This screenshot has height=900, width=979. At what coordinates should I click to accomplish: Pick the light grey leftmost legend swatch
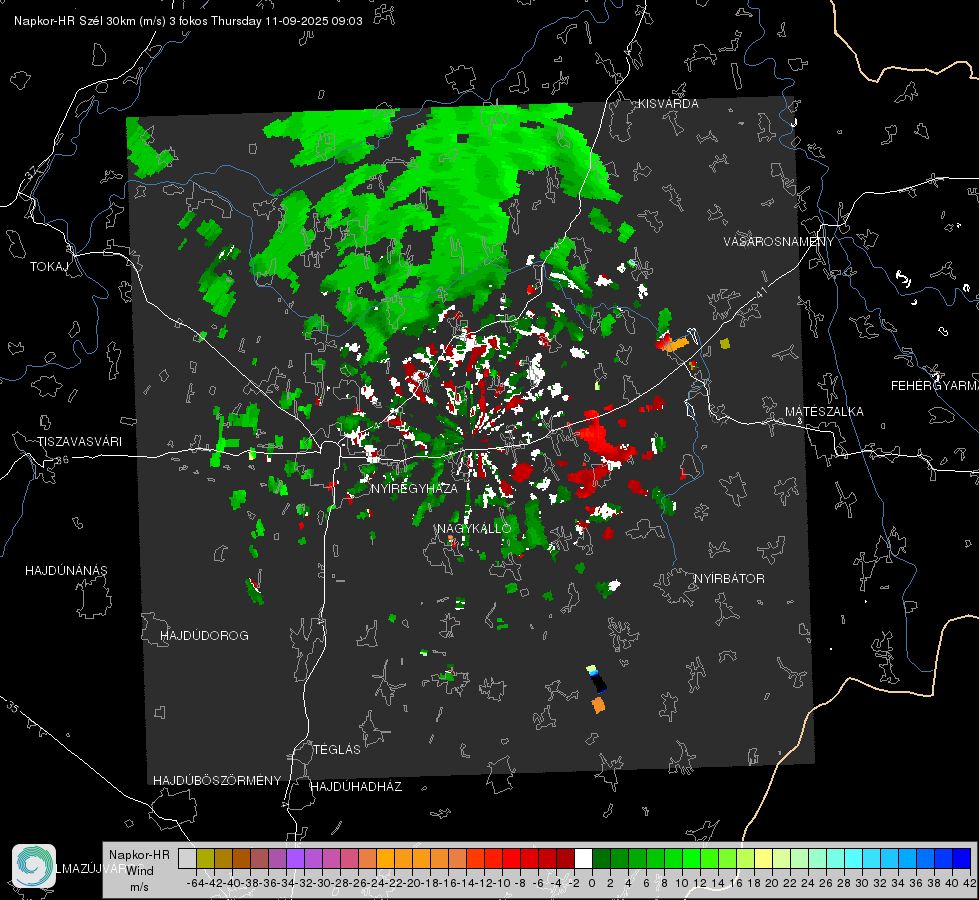187,859
